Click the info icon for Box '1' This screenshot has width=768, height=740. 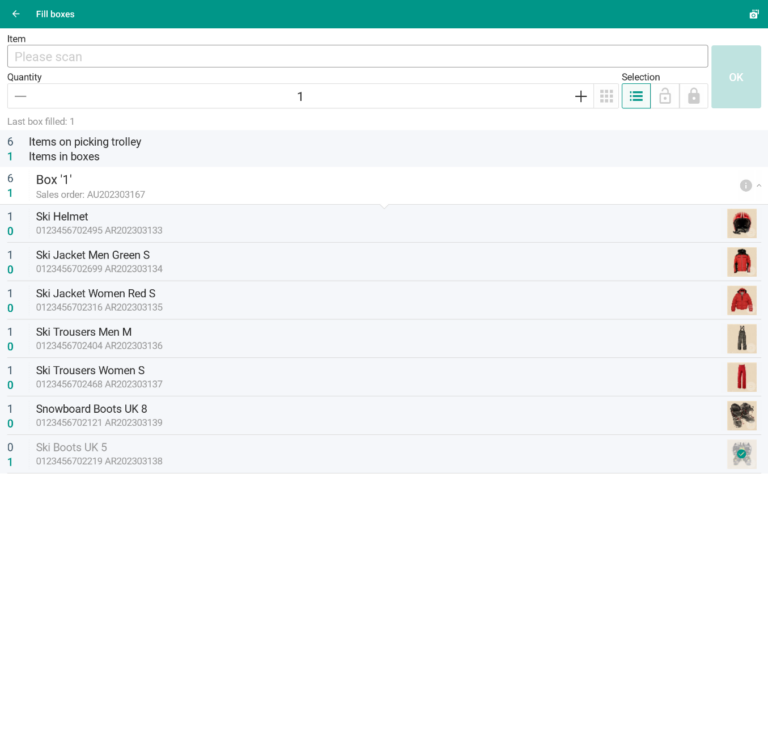[745, 186]
